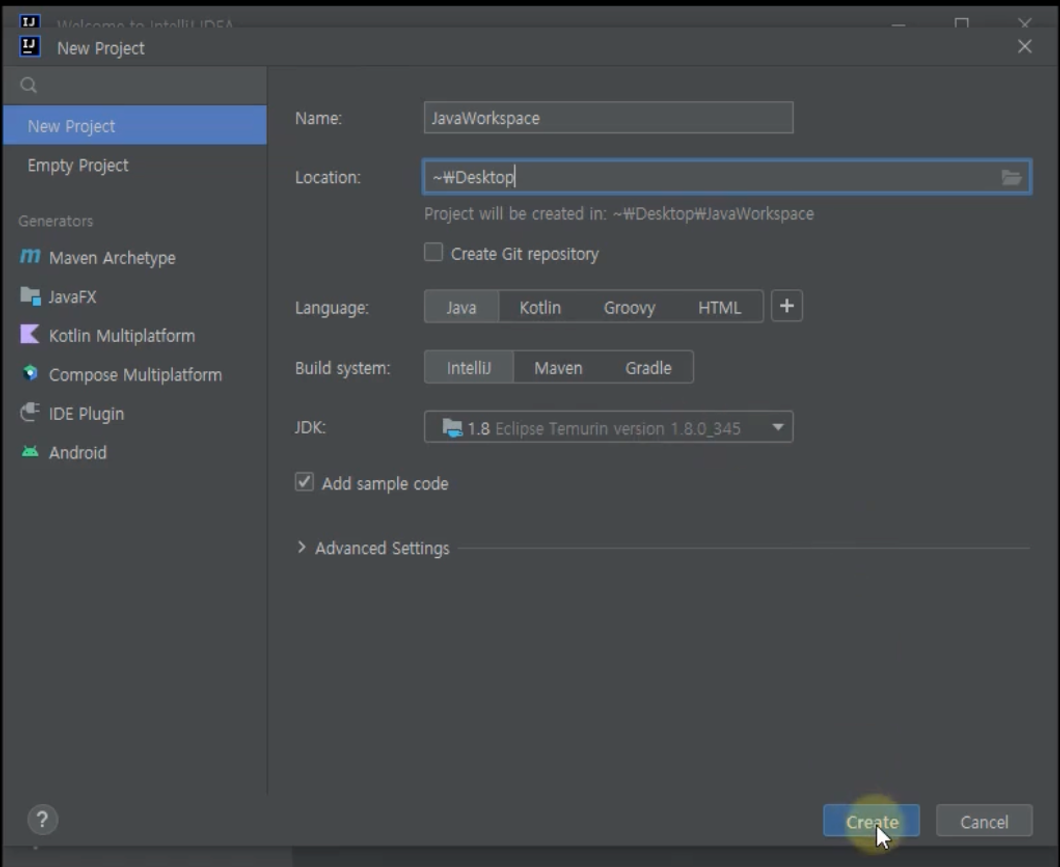Click the IDE Plugin plug icon

(x=30, y=412)
